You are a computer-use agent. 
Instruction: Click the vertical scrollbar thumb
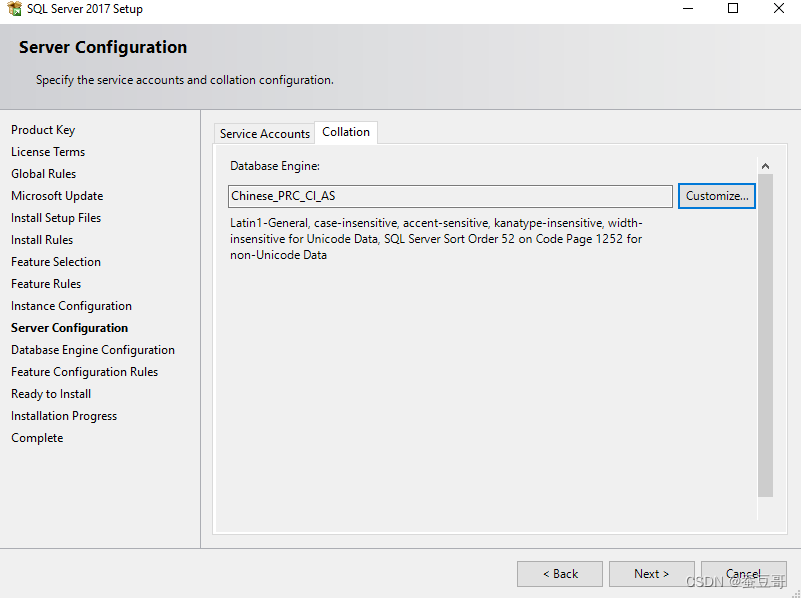point(765,335)
